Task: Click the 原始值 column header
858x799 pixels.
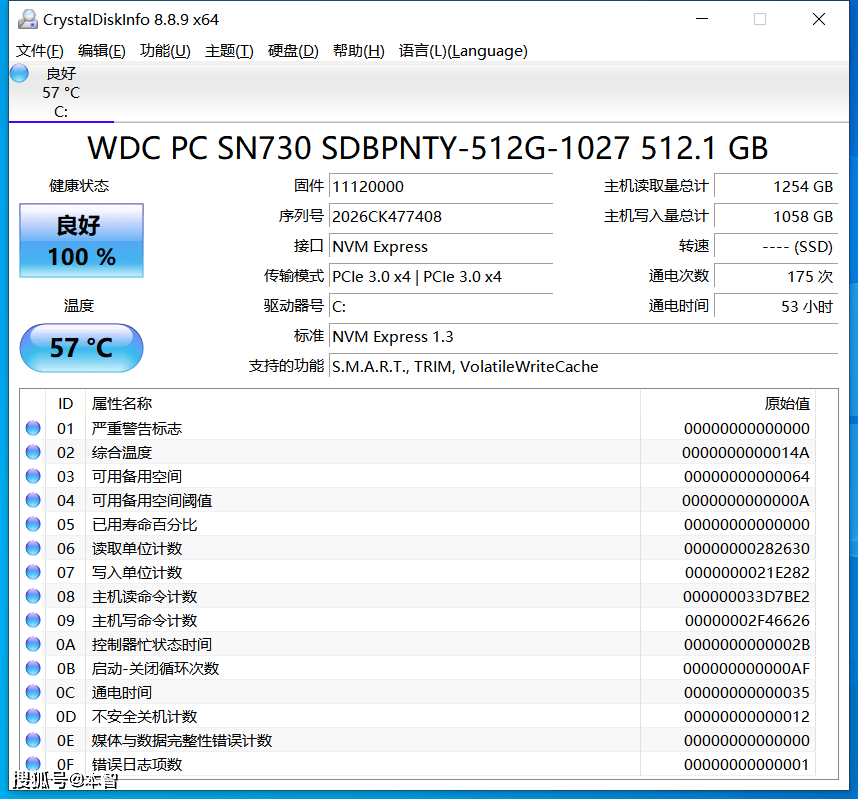Action: (786, 404)
